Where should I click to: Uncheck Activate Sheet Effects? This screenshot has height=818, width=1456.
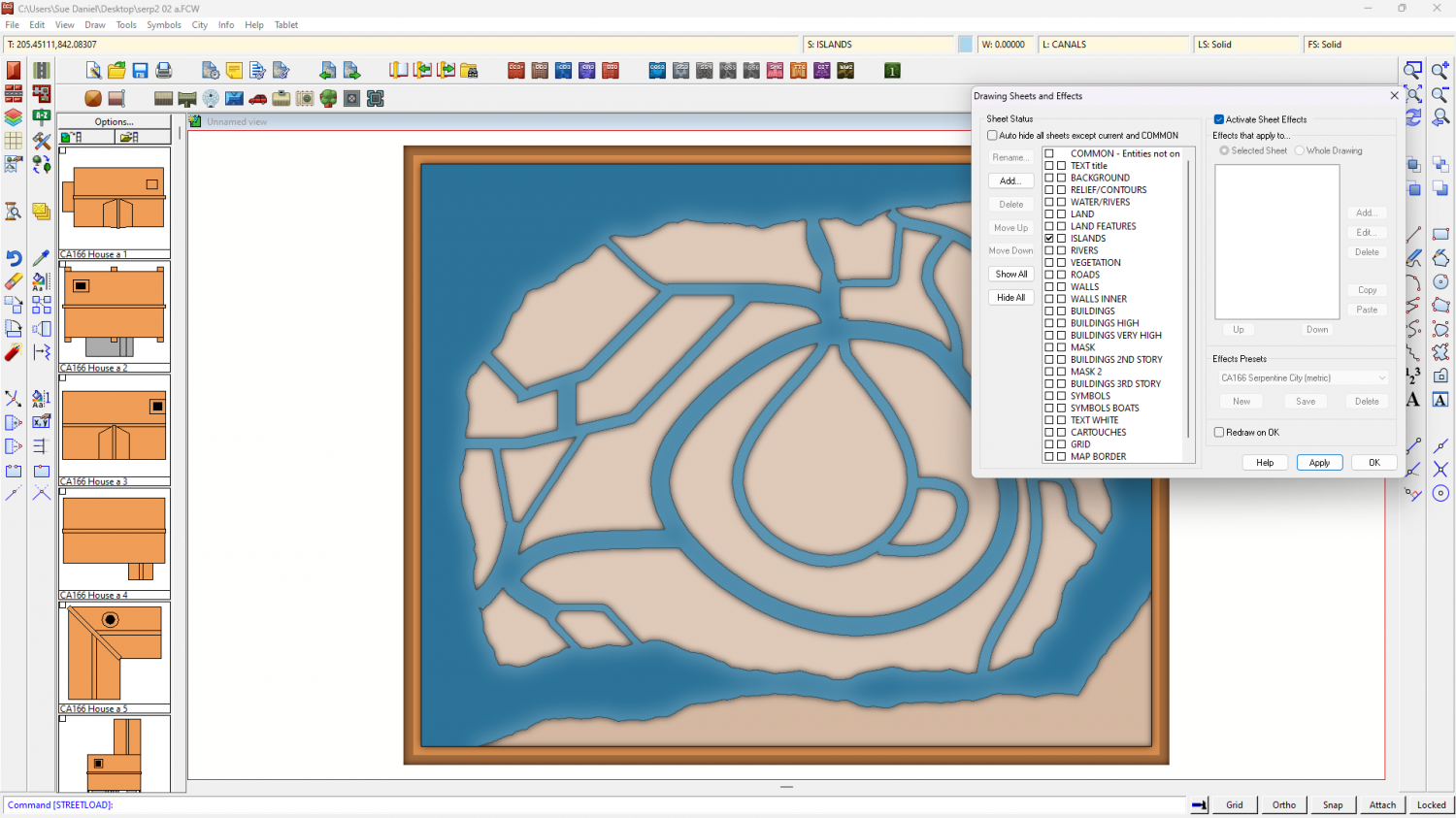(x=1219, y=119)
